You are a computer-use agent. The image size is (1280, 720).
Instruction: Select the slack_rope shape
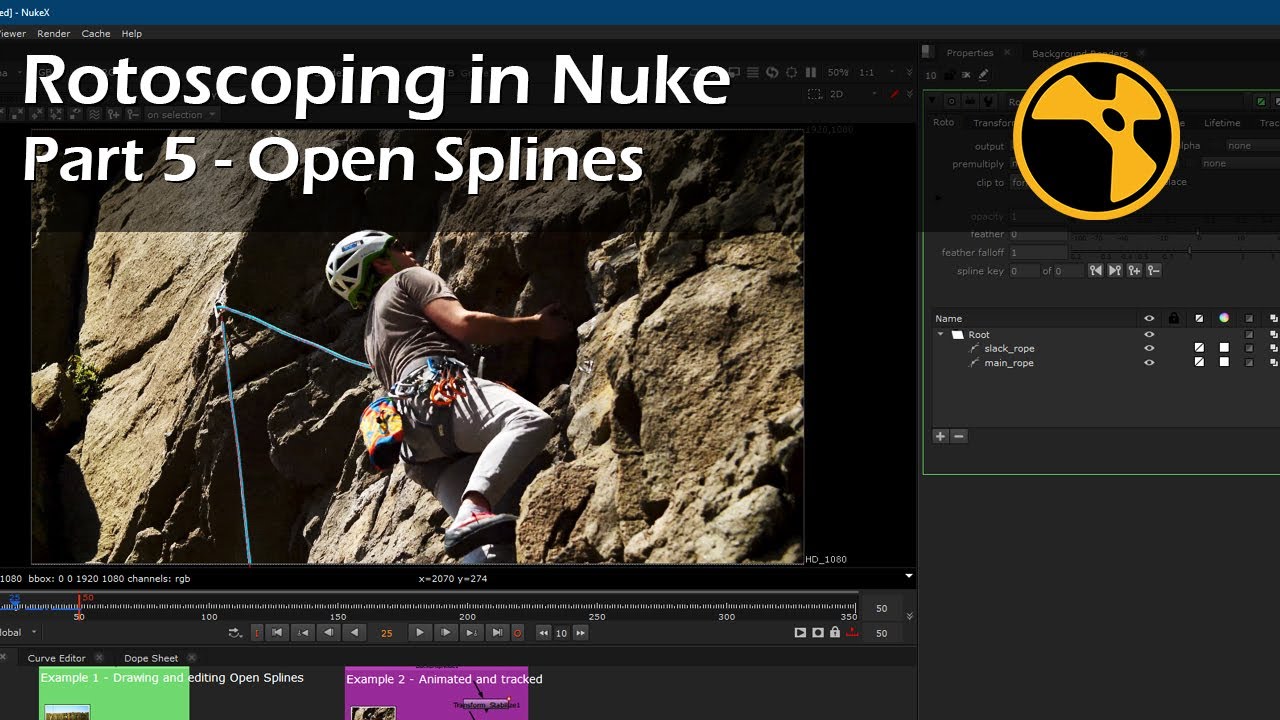(1009, 349)
